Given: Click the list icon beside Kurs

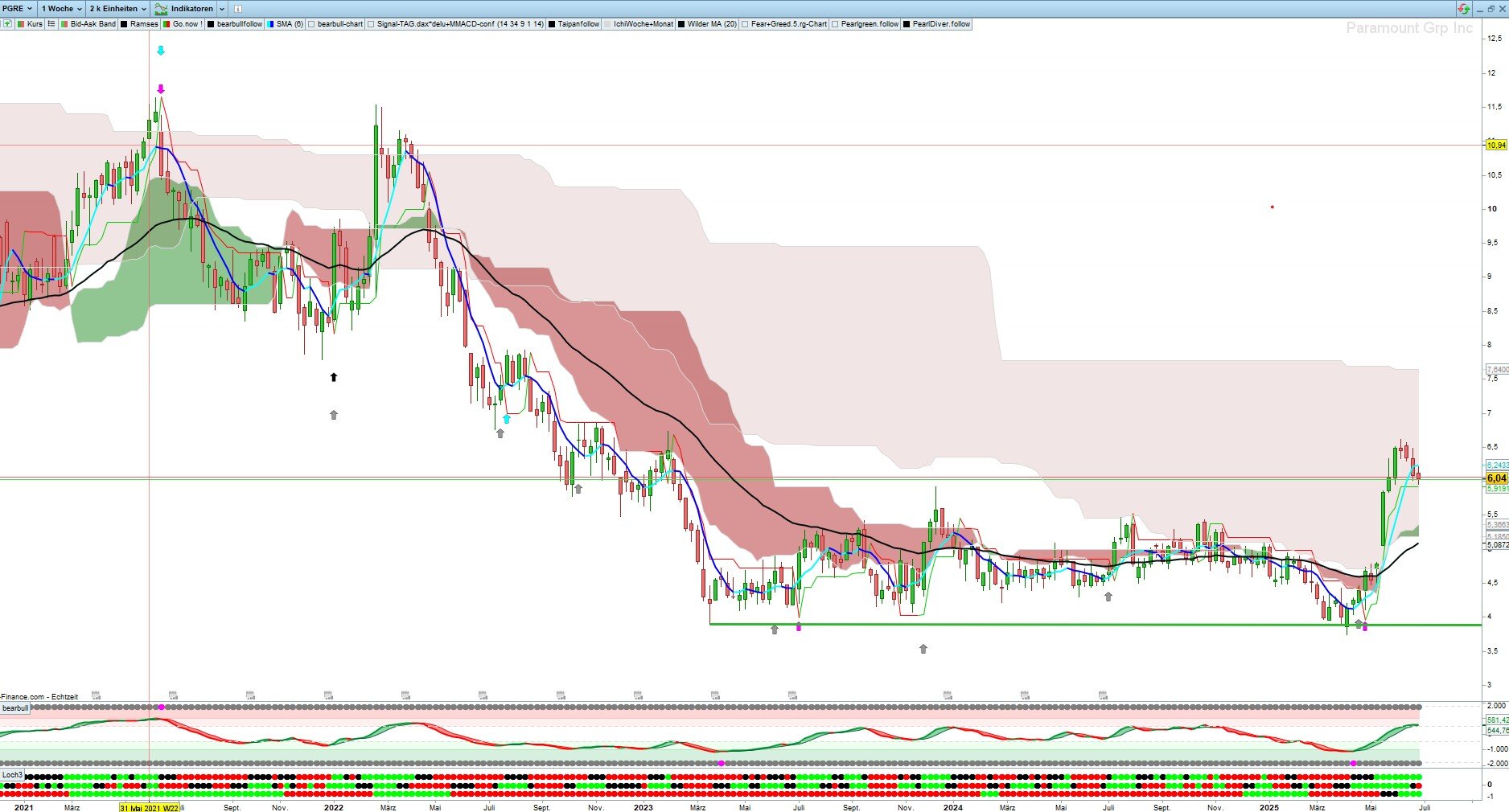Looking at the screenshot, I should pyautogui.click(x=51, y=24).
